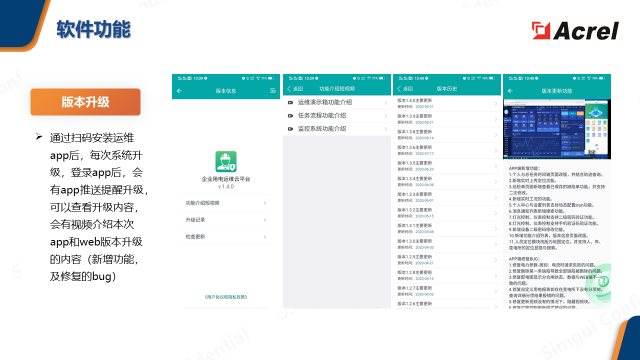Image resolution: width=640 pixels, height=360 pixels.
Task: Click the green worker app logo icon
Action: 226,162
